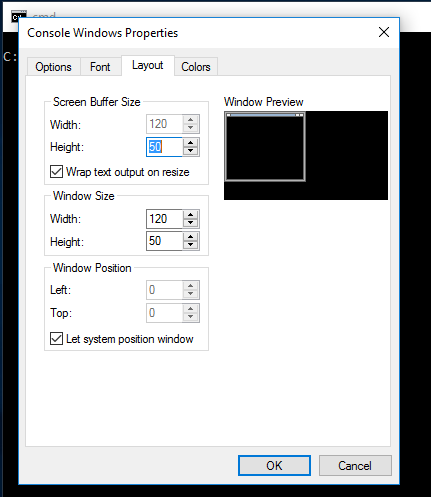
Task: Close the Console Windows Properties dialog
Action: (384, 32)
